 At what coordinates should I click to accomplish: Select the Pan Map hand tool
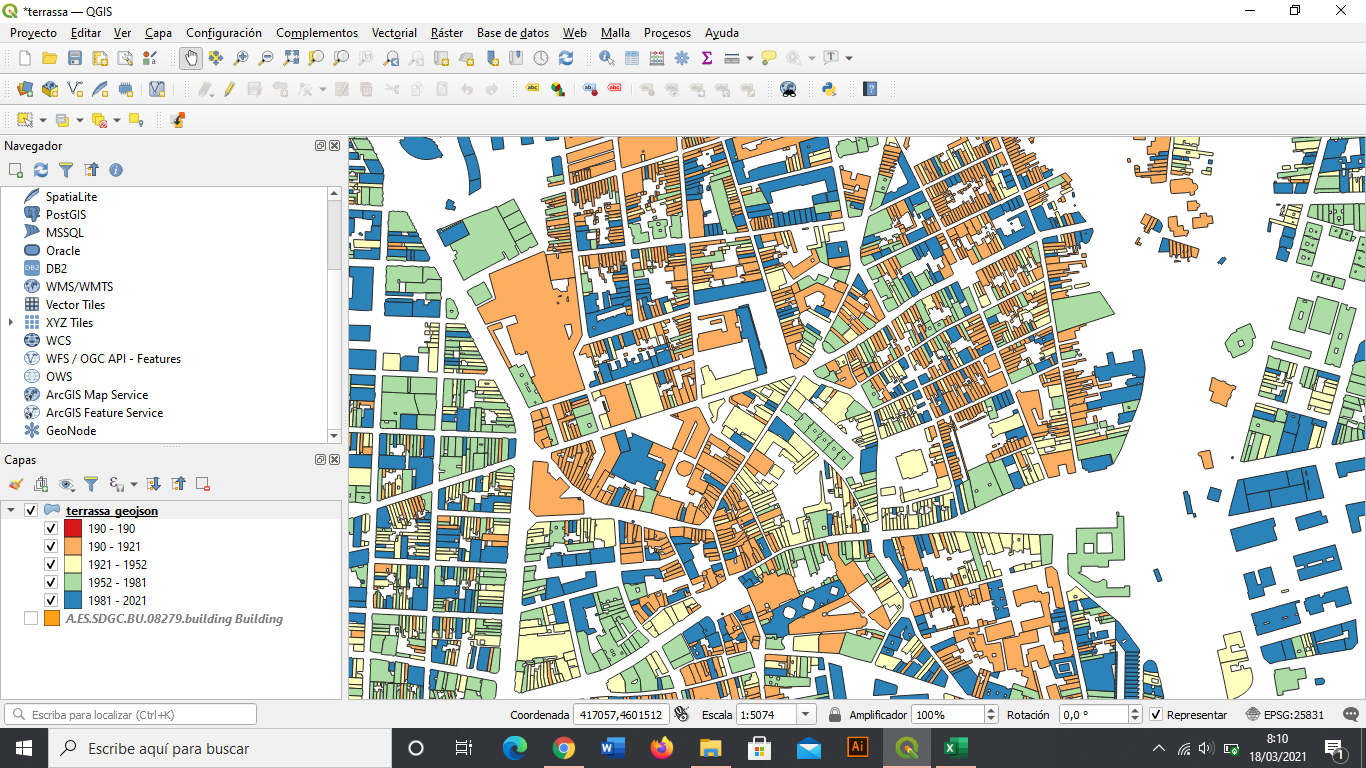click(x=190, y=58)
